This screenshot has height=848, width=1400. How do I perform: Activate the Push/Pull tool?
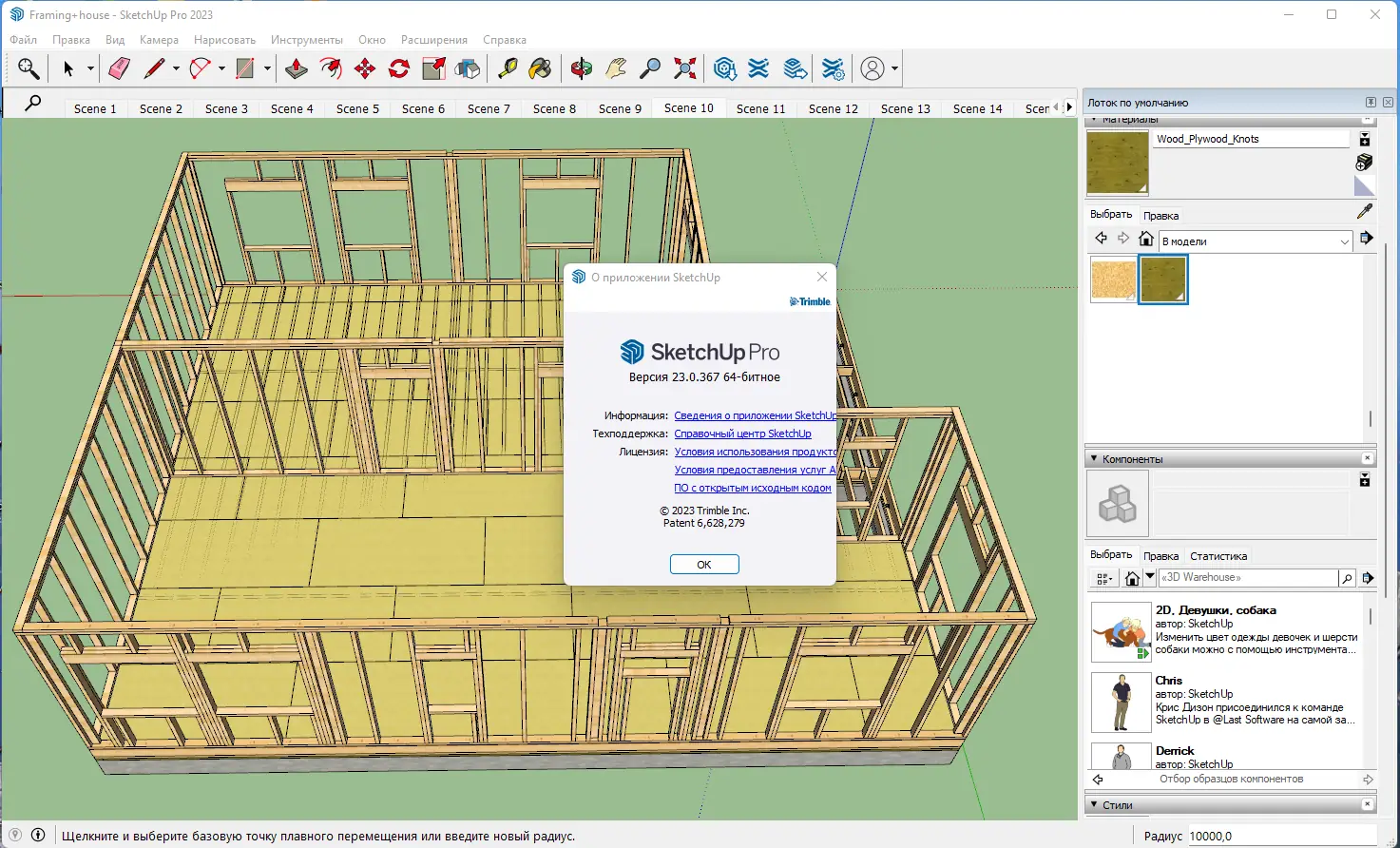click(x=297, y=68)
